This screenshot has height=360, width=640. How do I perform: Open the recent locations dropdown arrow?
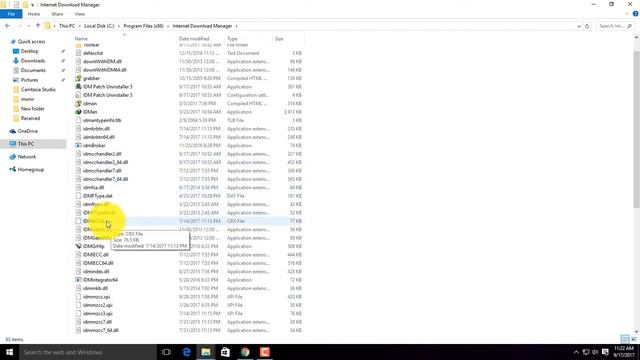point(29,26)
